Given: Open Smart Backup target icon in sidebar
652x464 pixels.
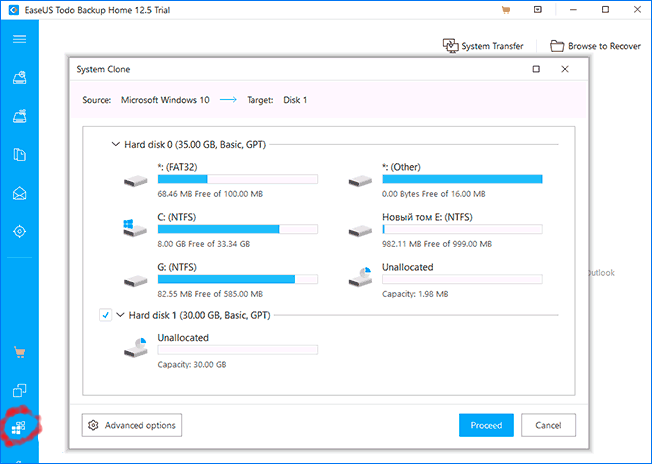Looking at the screenshot, I should (x=20, y=231).
